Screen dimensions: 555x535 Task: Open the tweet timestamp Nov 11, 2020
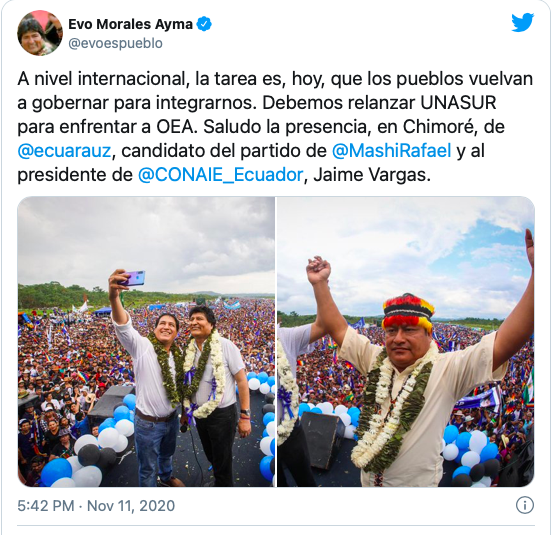click(131, 506)
